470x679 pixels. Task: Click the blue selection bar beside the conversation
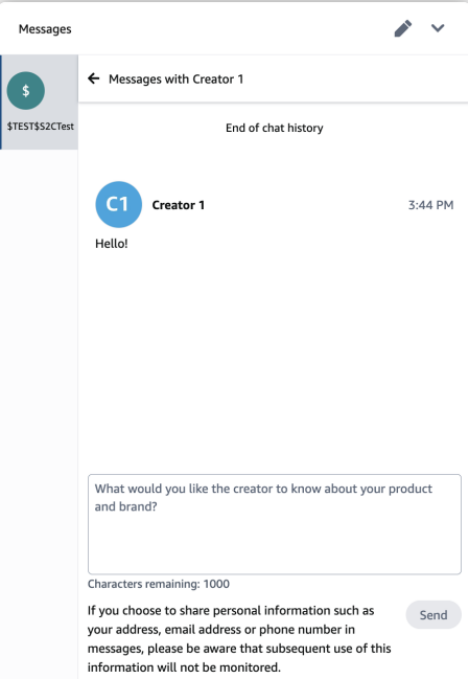[x=1, y=102]
